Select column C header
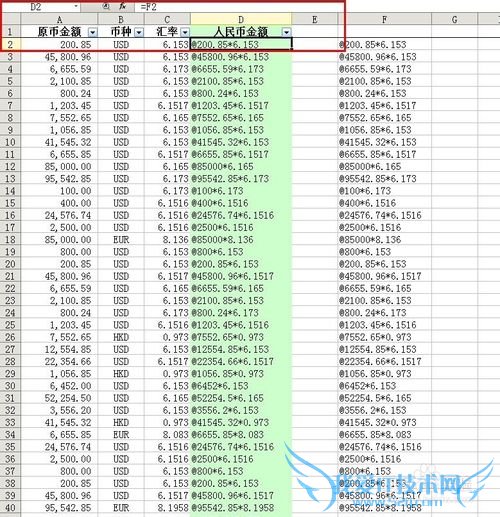Screen dimensions: 500x517 click(x=167, y=19)
